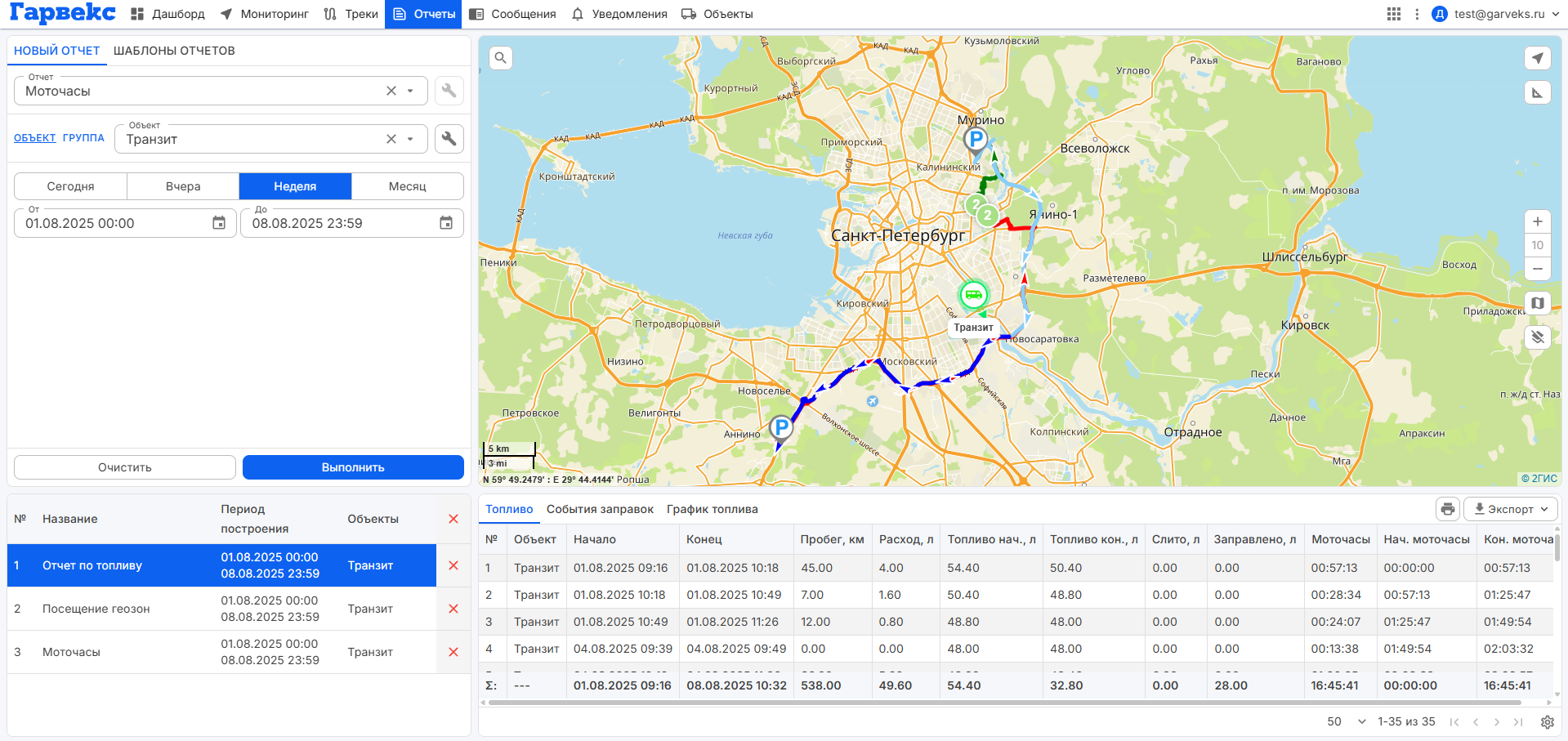Delete all reports with header X
Image resolution: width=1568 pixels, height=741 pixels.
click(x=453, y=519)
